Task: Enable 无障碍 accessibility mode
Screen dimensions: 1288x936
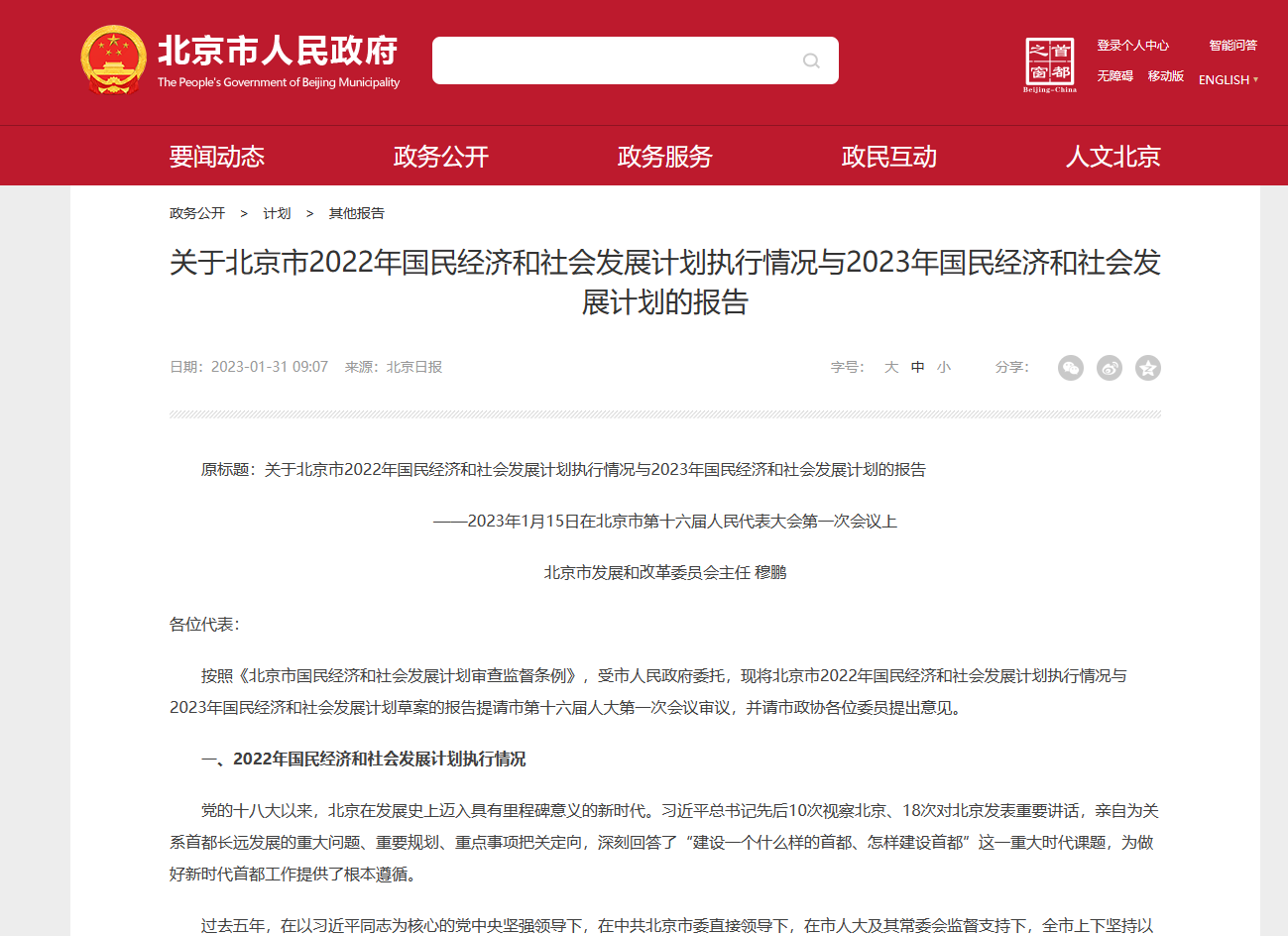Action: pos(1114,76)
